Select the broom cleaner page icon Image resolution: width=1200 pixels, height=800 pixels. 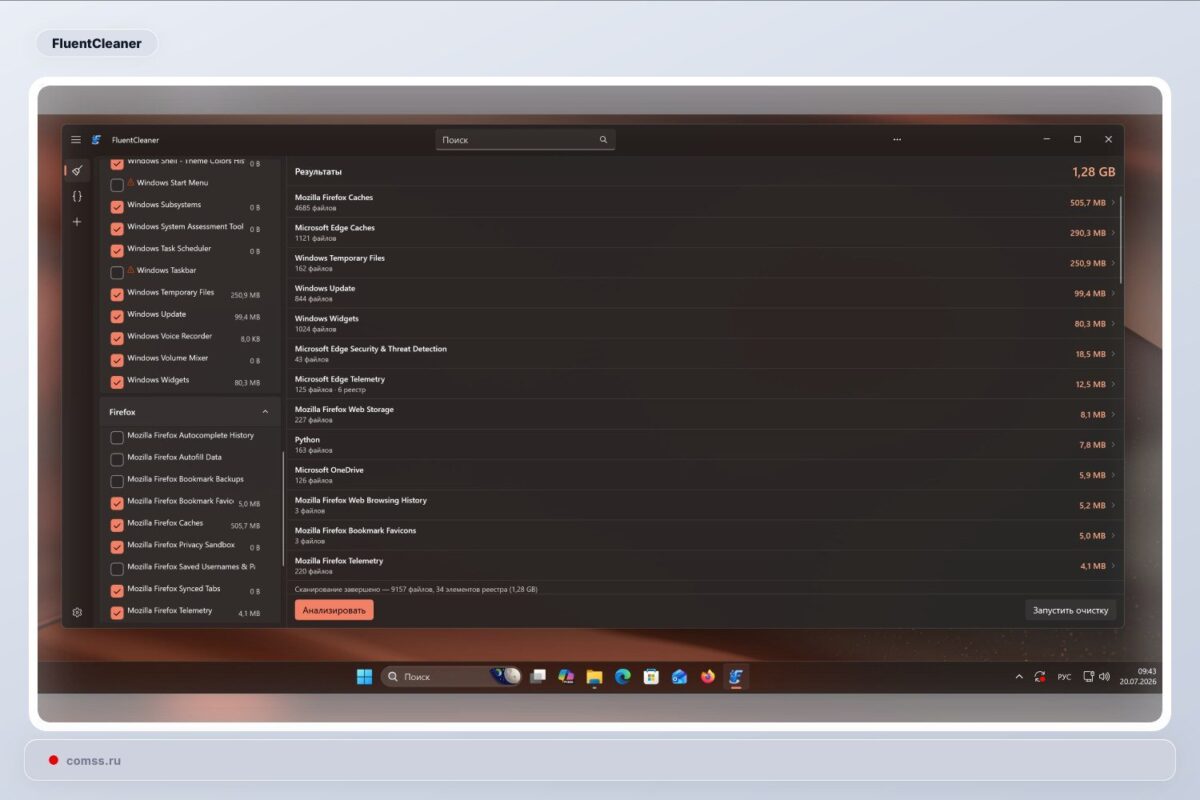coord(77,171)
